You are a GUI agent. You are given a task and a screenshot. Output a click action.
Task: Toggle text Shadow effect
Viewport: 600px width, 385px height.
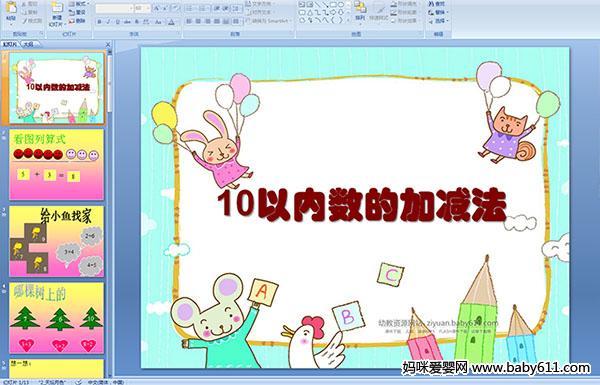[137, 22]
